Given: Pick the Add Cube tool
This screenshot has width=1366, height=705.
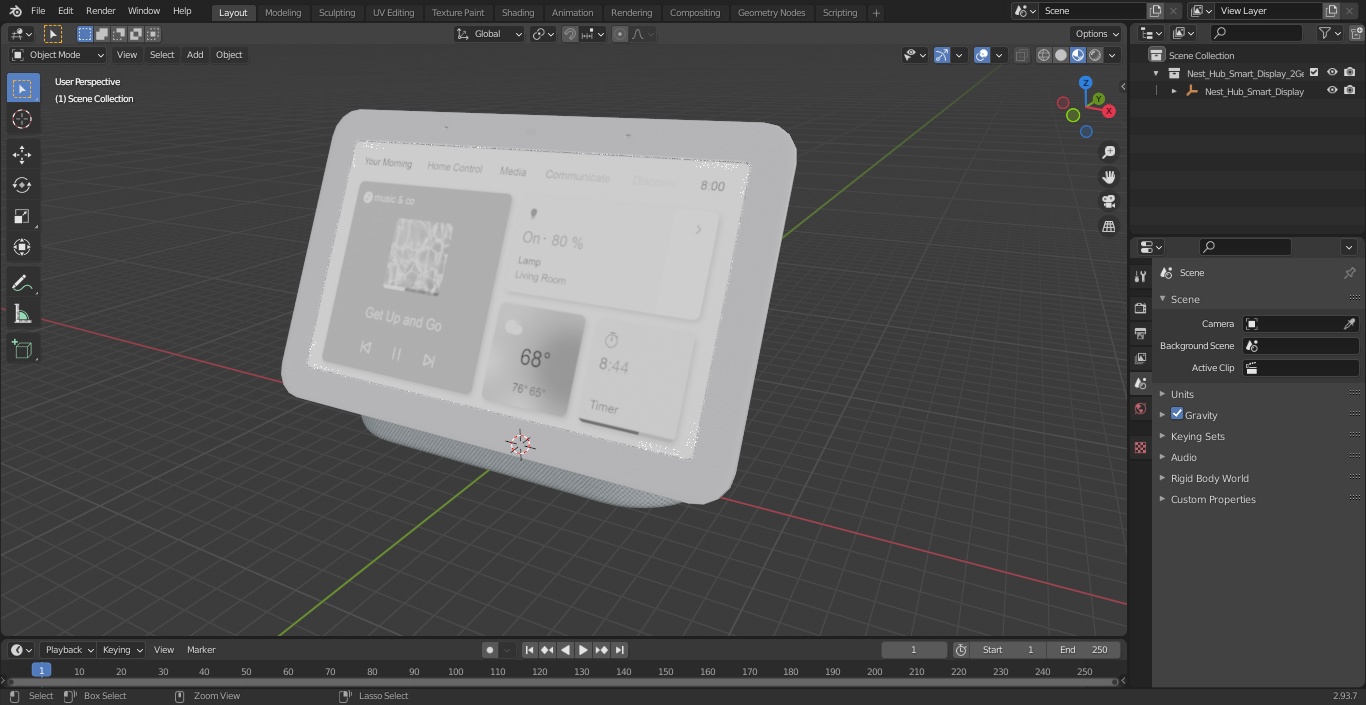Looking at the screenshot, I should point(22,349).
